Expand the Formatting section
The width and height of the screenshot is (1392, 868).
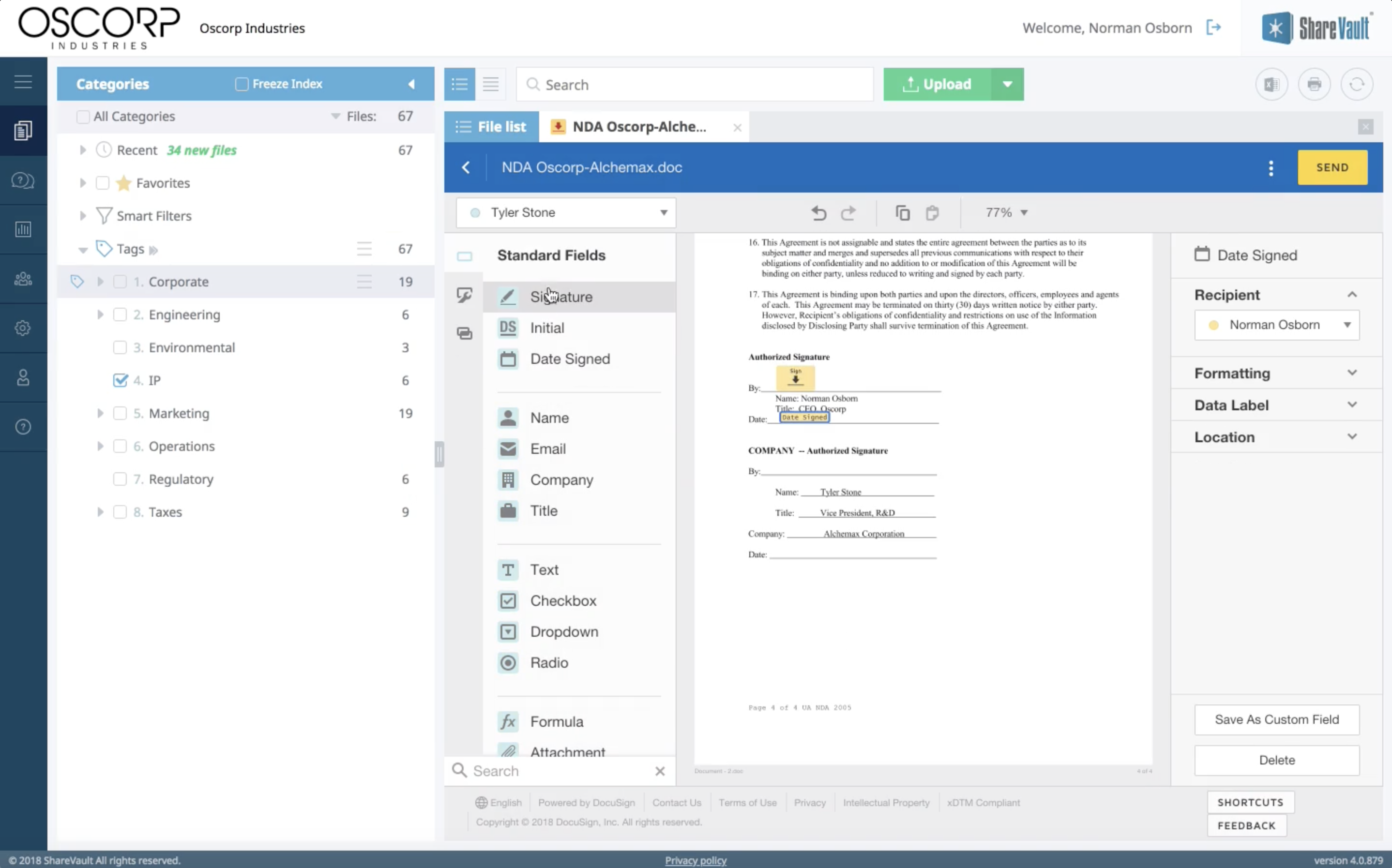[1276, 373]
